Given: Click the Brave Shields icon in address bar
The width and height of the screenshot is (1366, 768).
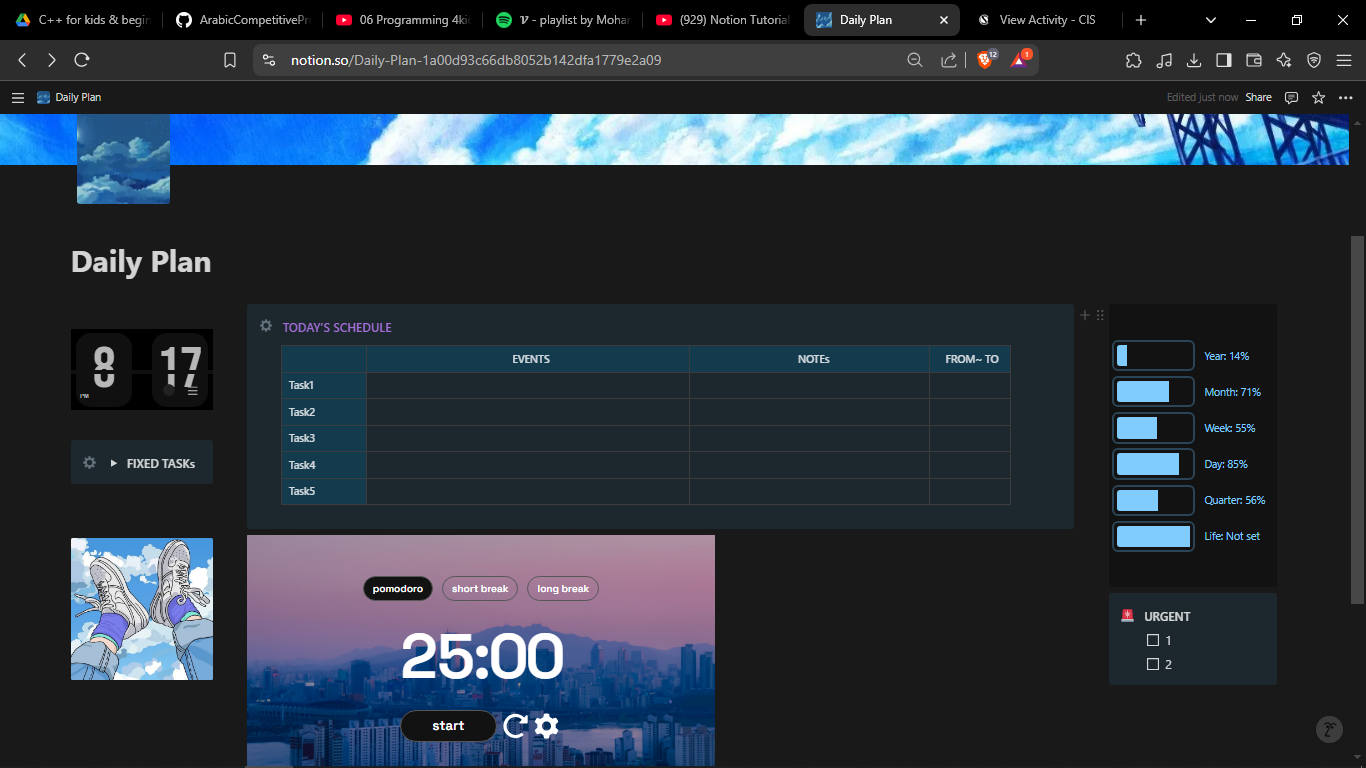Looking at the screenshot, I should coord(985,60).
